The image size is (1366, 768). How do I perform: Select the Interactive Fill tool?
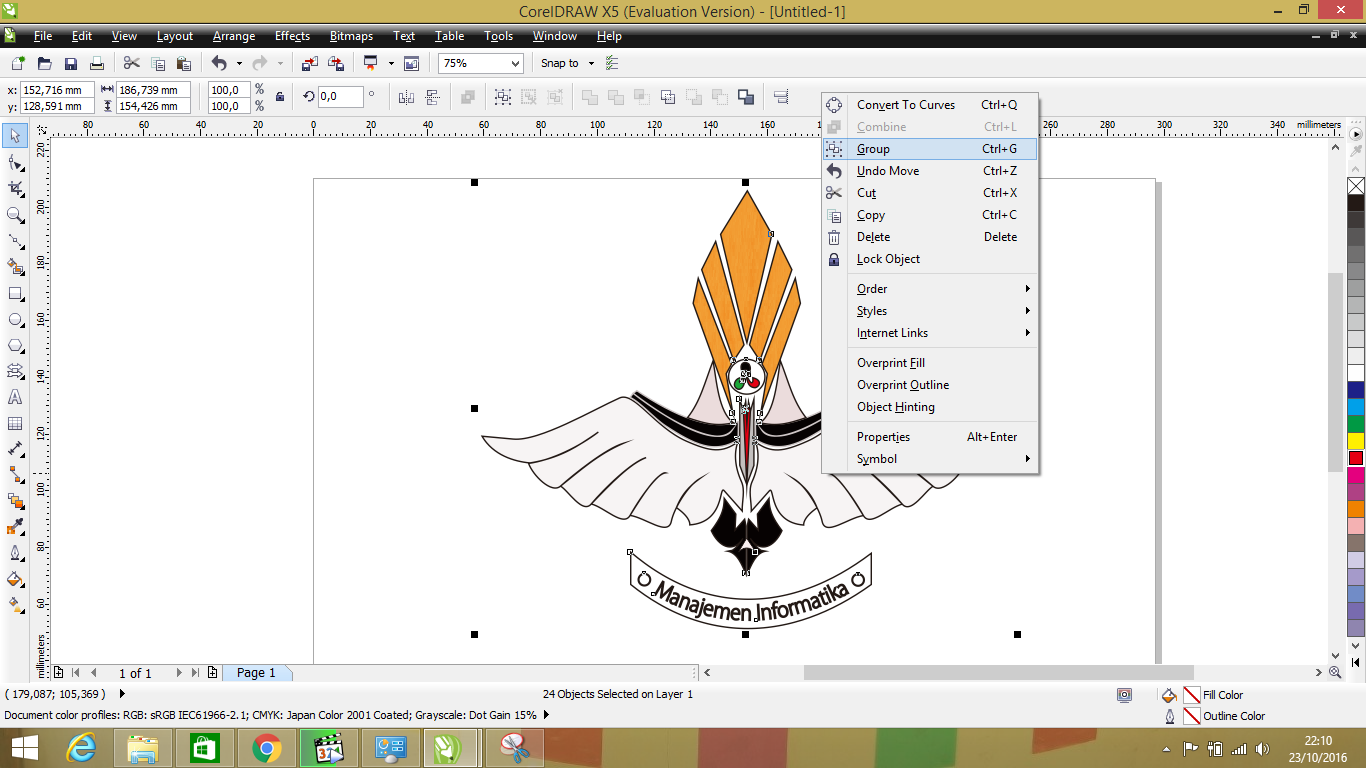point(16,605)
